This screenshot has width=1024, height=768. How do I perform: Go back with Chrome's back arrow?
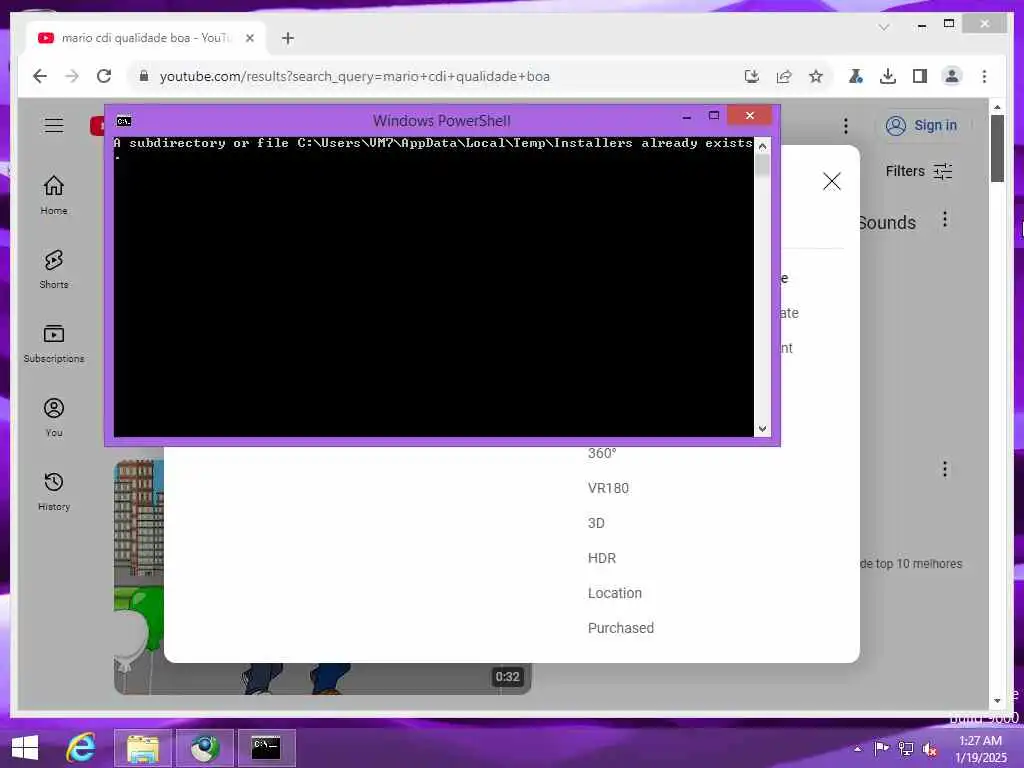[x=40, y=76]
